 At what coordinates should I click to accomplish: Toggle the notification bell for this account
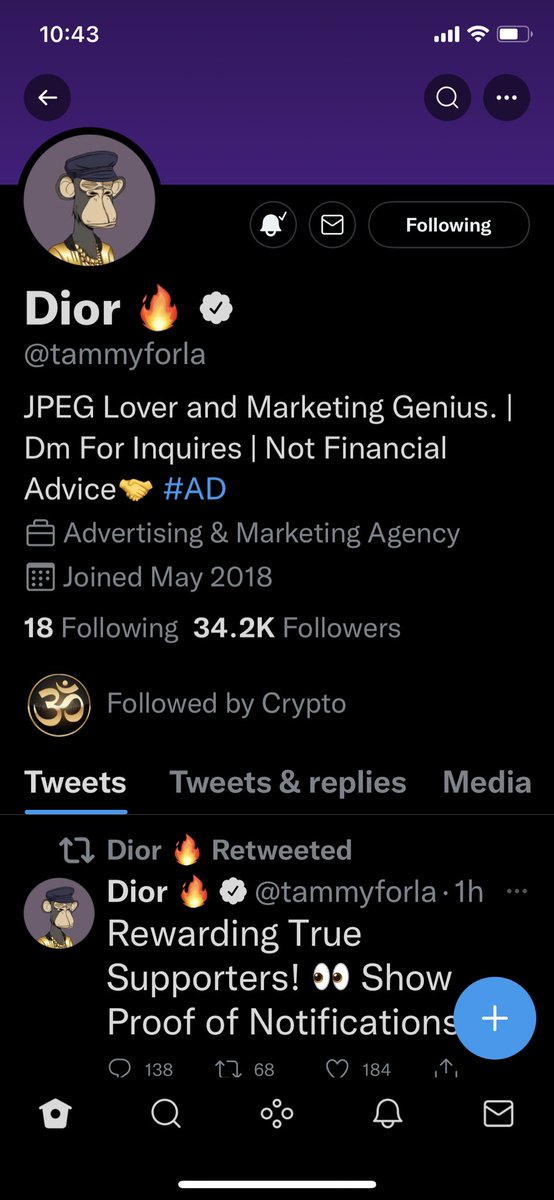tap(272, 225)
